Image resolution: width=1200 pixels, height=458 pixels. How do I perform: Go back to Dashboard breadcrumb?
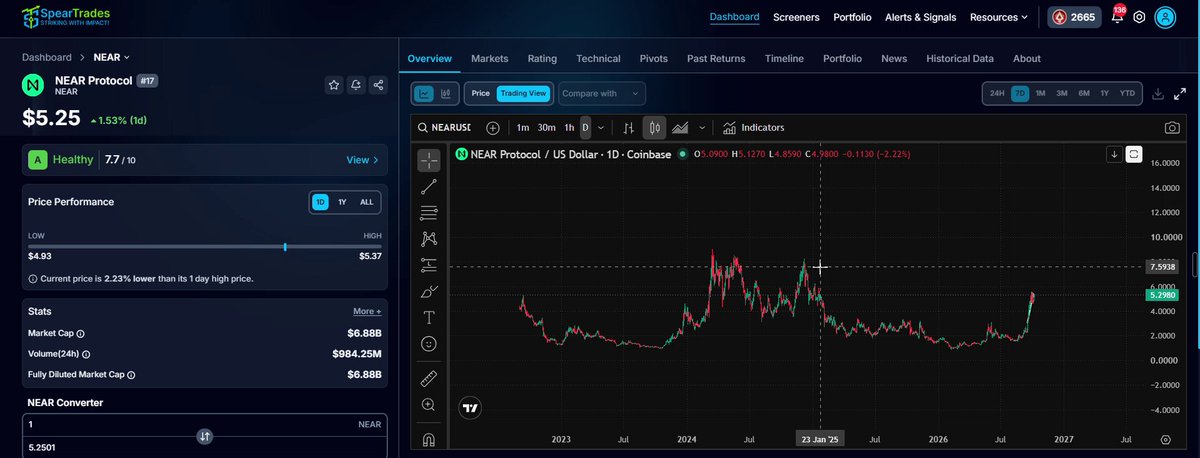pyautogui.click(x=47, y=58)
